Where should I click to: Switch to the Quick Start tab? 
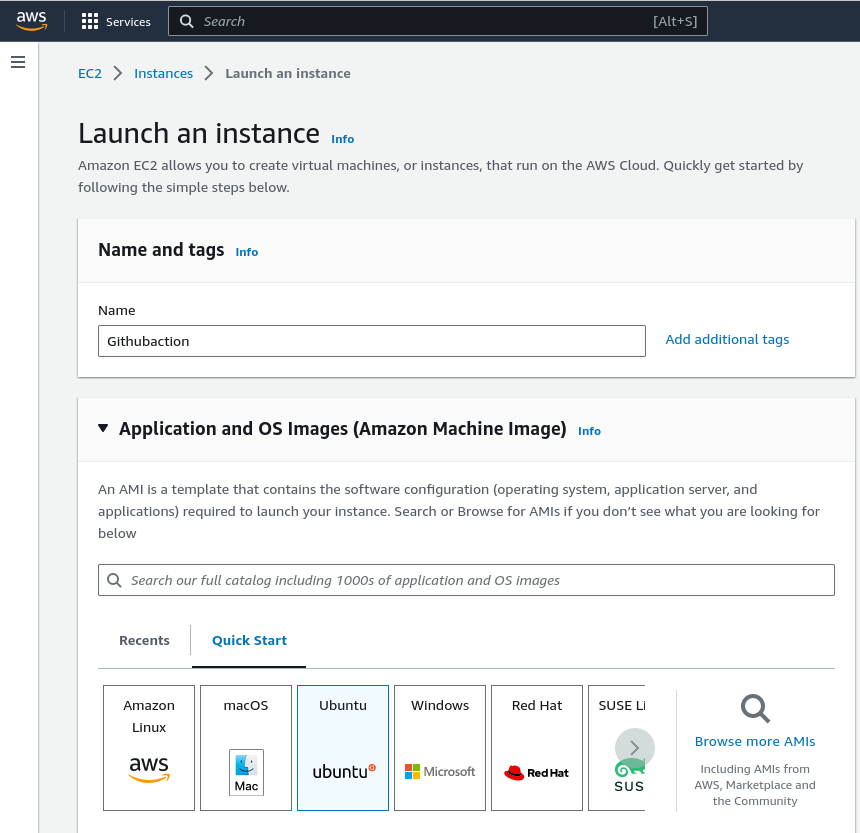pyautogui.click(x=249, y=640)
